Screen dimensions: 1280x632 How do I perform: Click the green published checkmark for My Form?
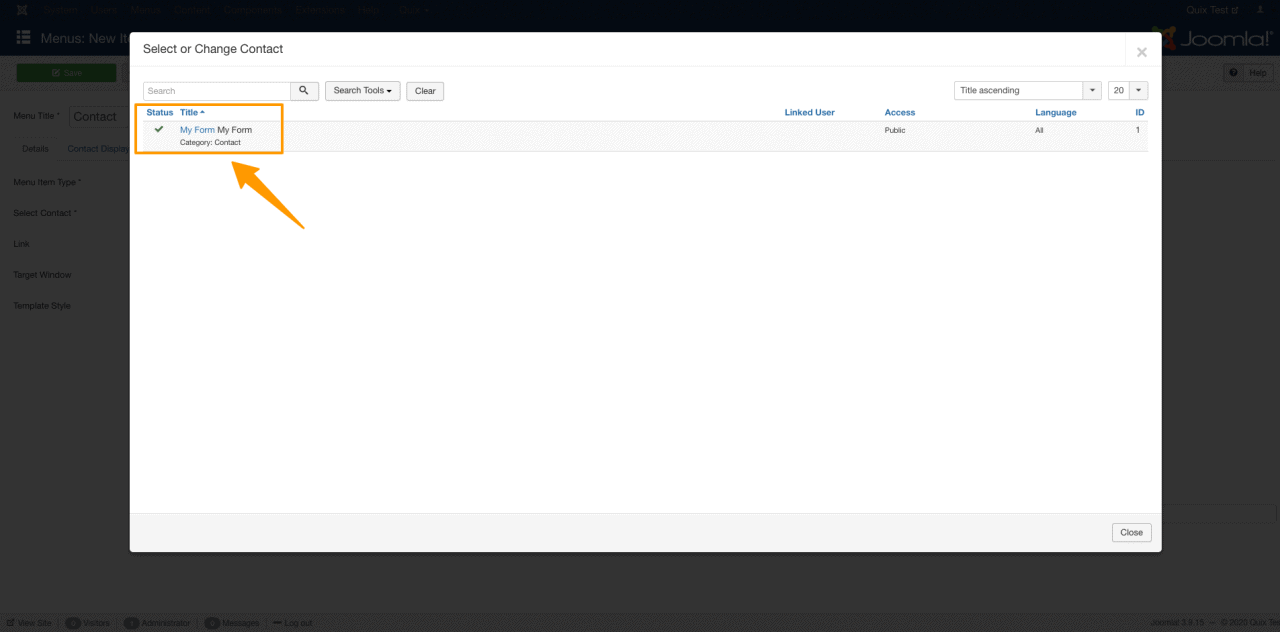(159, 130)
